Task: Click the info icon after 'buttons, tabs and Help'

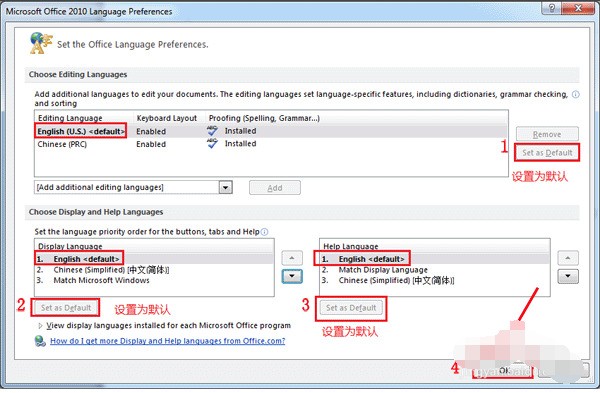Action: 264,232
